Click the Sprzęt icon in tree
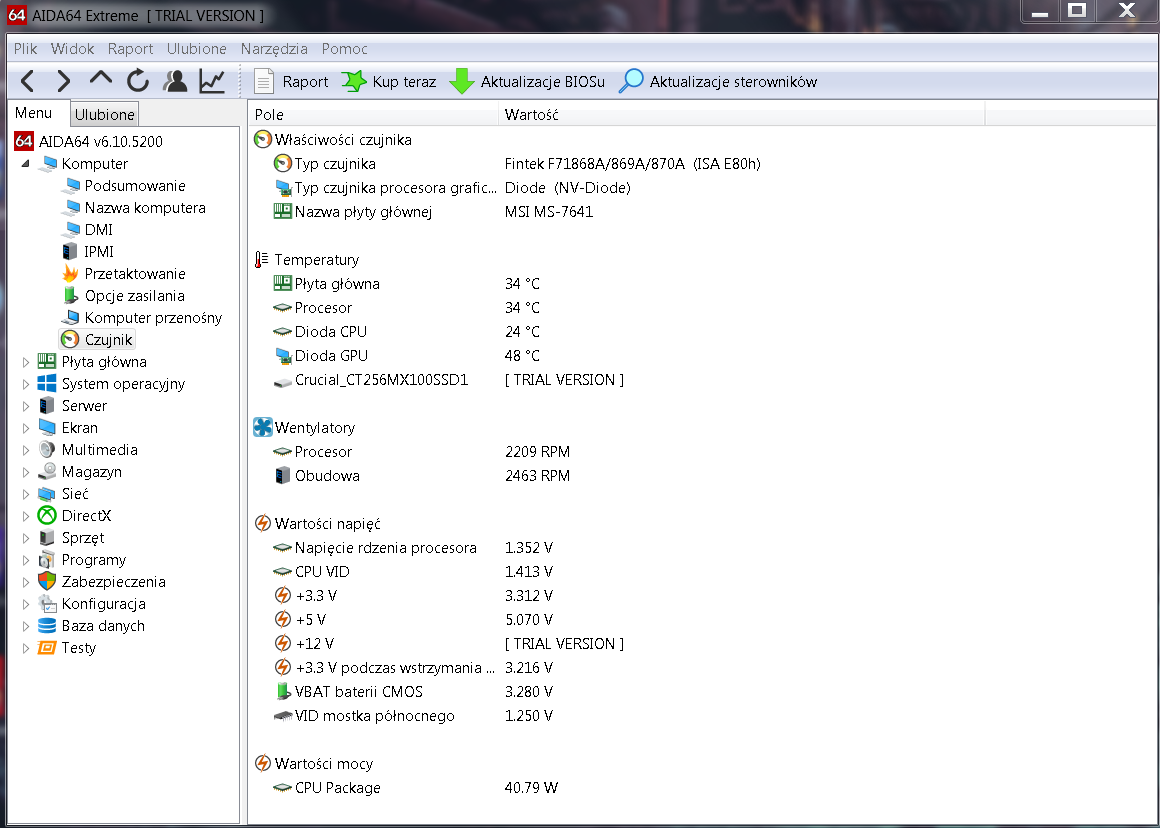Screen dimensions: 1160x828 point(47,538)
